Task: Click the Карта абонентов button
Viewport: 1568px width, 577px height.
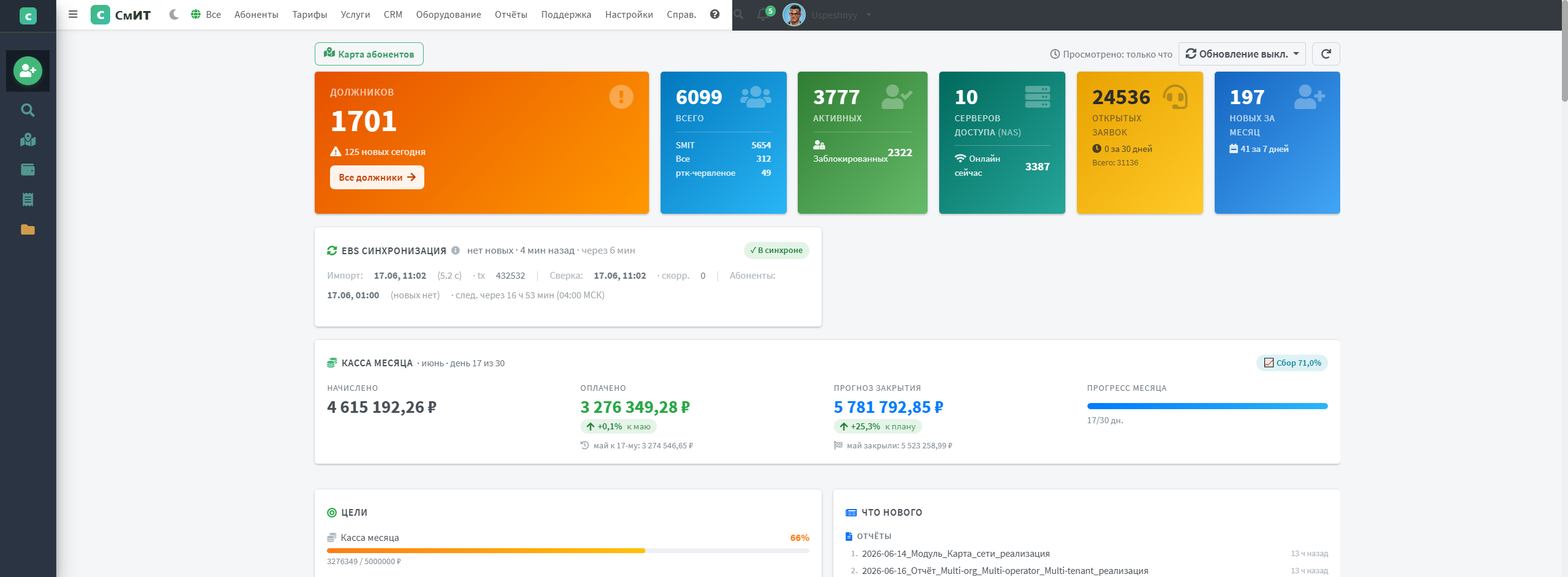Action: 369,54
